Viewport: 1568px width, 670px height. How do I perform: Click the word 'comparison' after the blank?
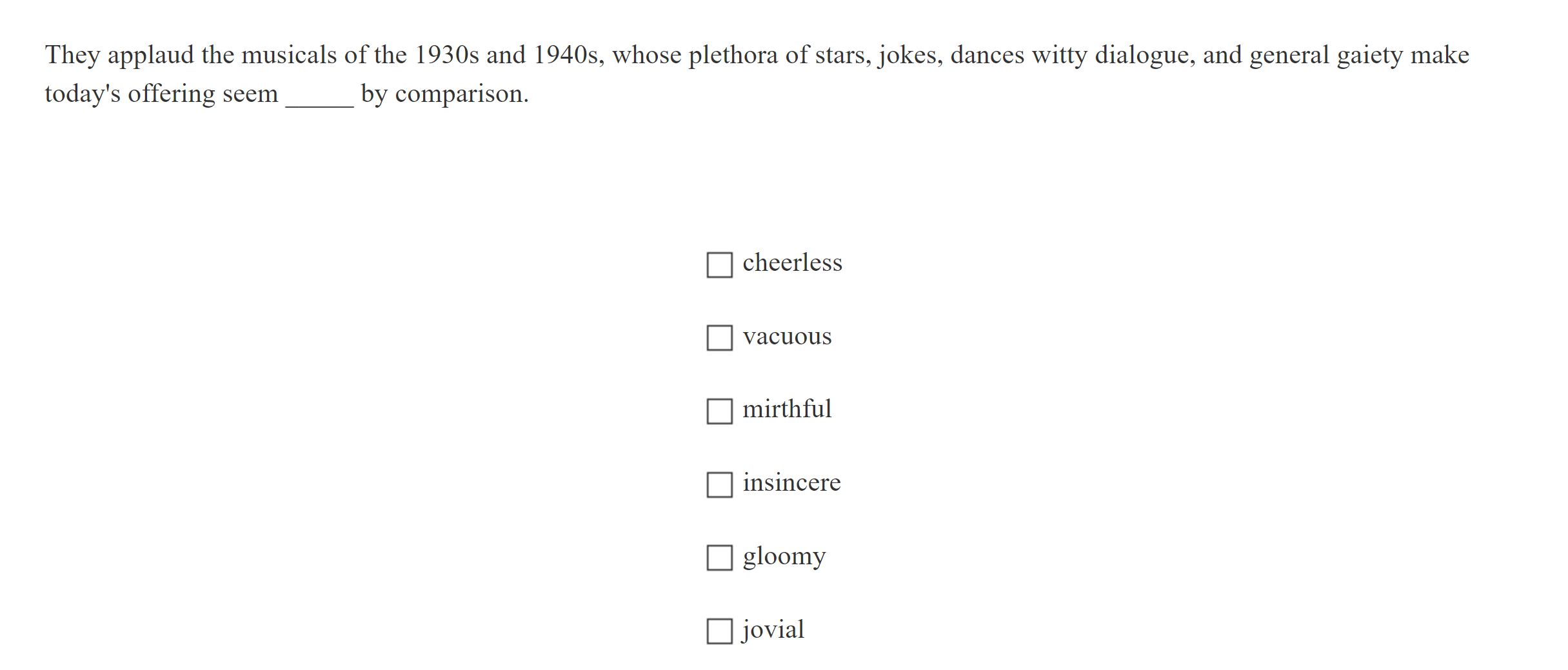[x=459, y=95]
